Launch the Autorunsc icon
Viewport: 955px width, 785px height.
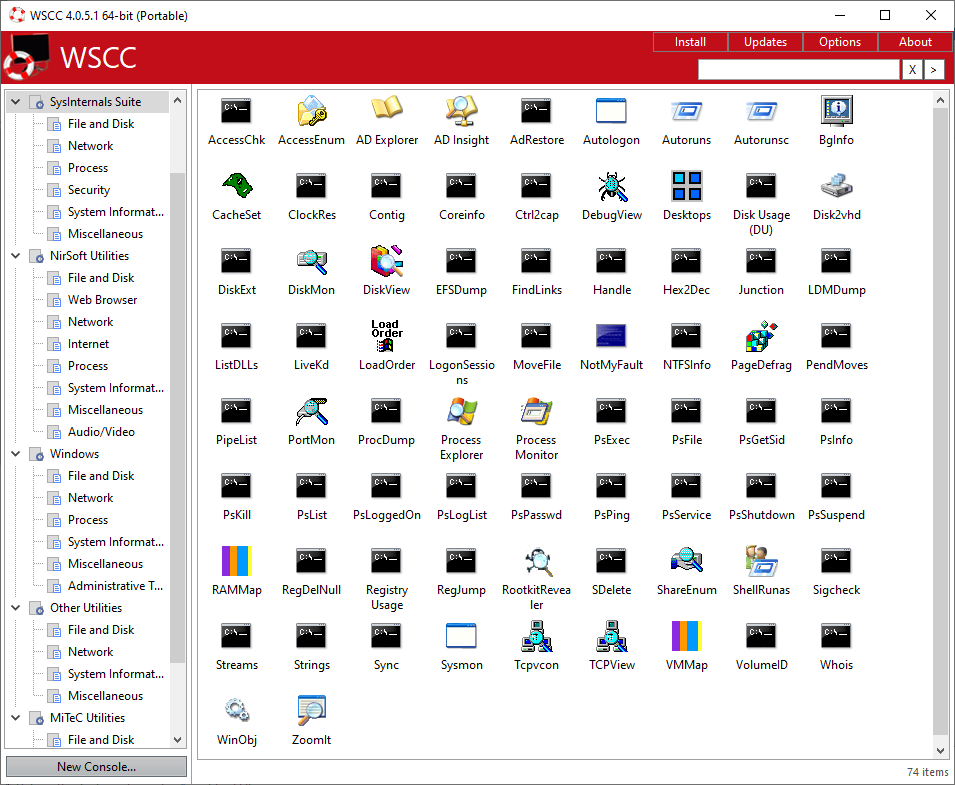pyautogui.click(x=761, y=111)
